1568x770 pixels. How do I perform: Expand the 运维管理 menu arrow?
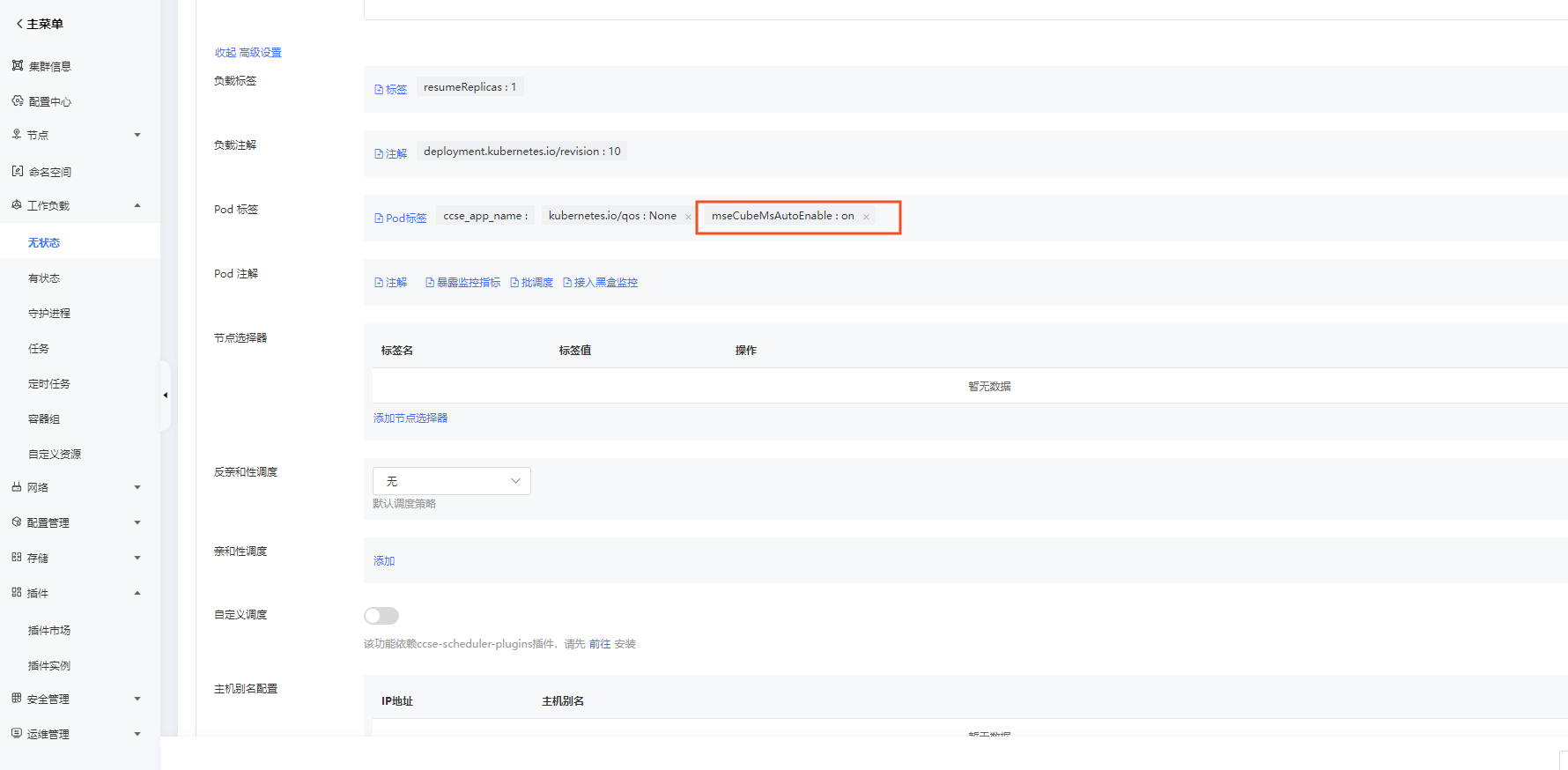point(137,734)
